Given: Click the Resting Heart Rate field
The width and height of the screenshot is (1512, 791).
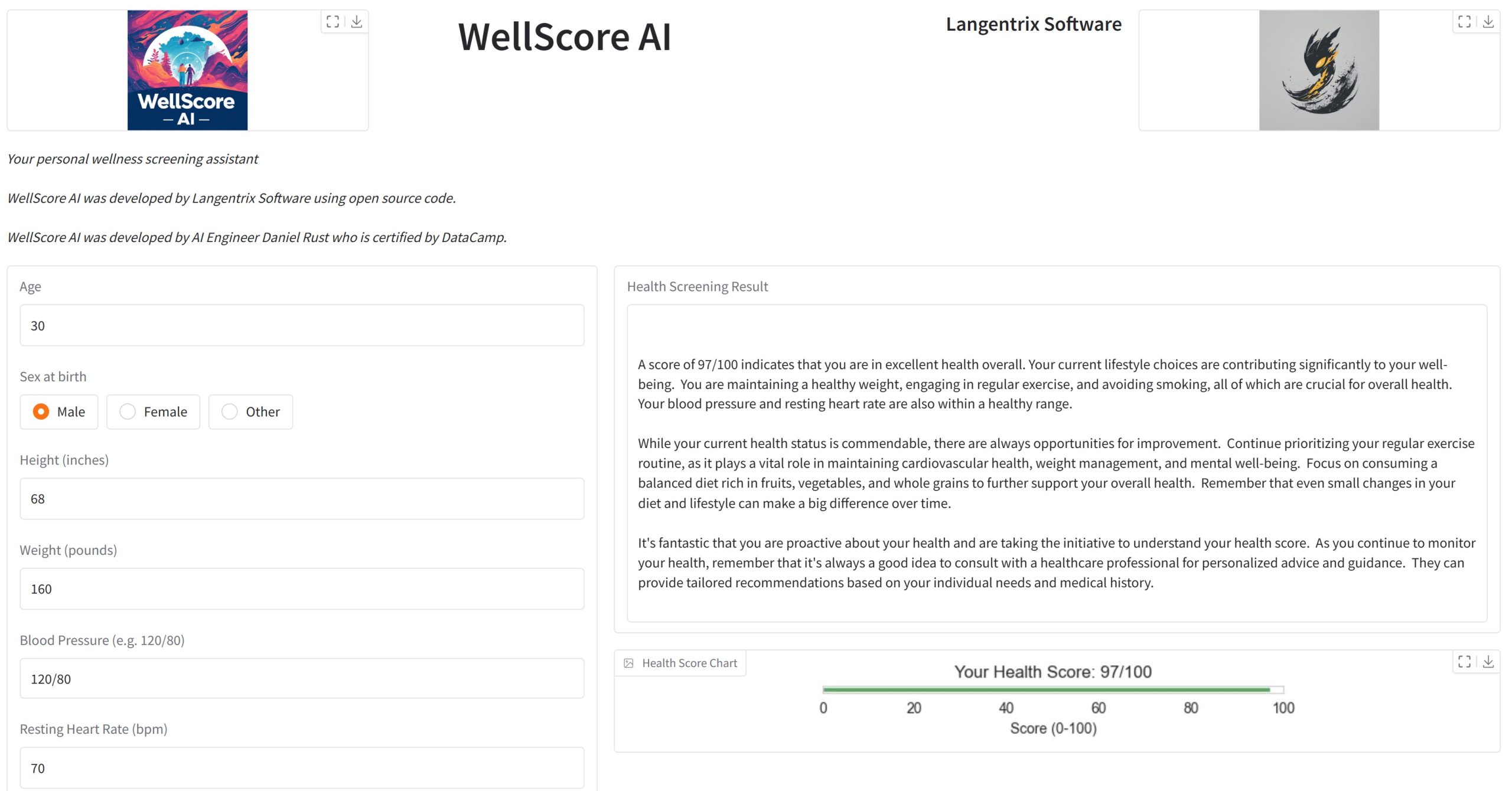Looking at the screenshot, I should (301, 768).
